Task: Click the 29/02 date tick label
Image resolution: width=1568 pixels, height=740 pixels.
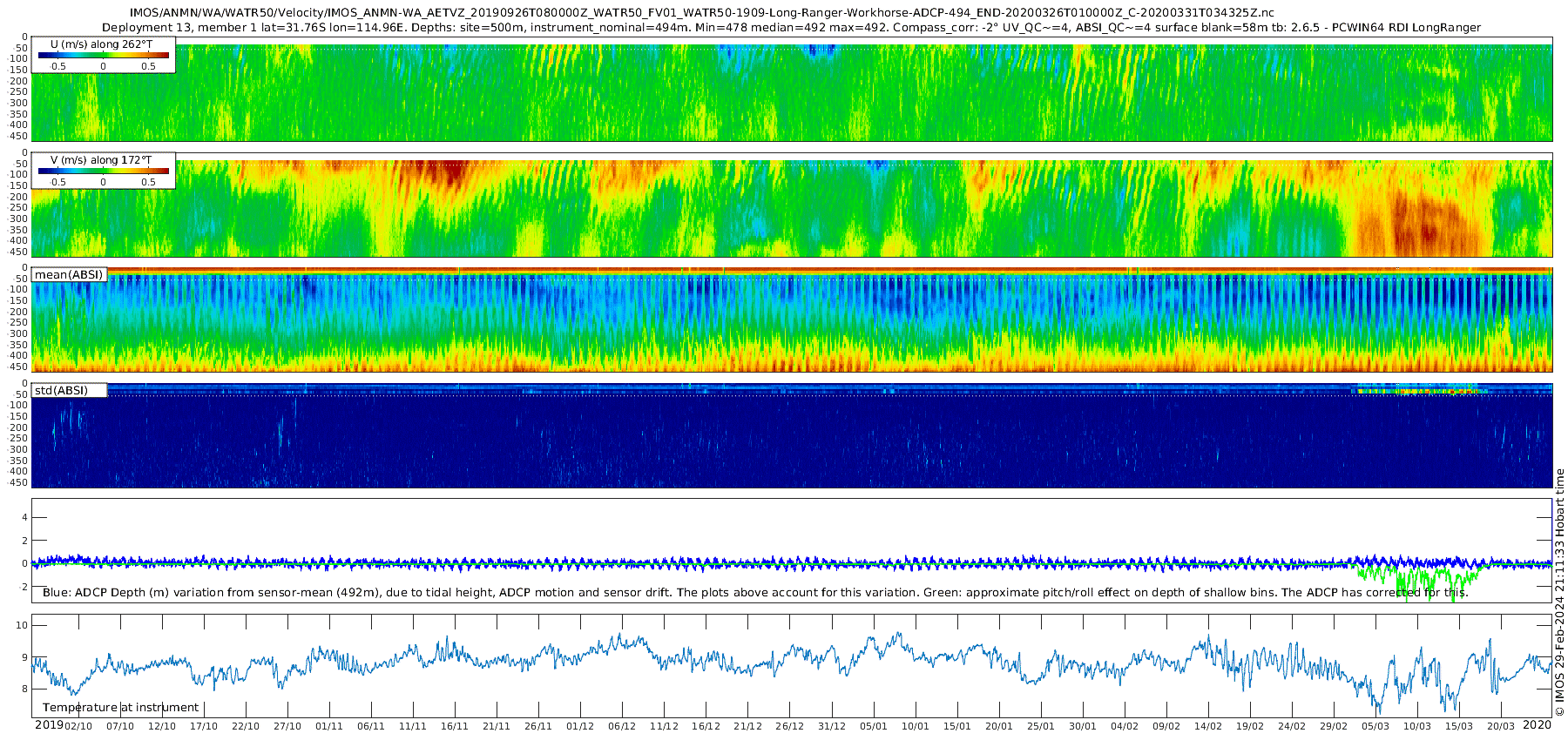Action: 1334,726
